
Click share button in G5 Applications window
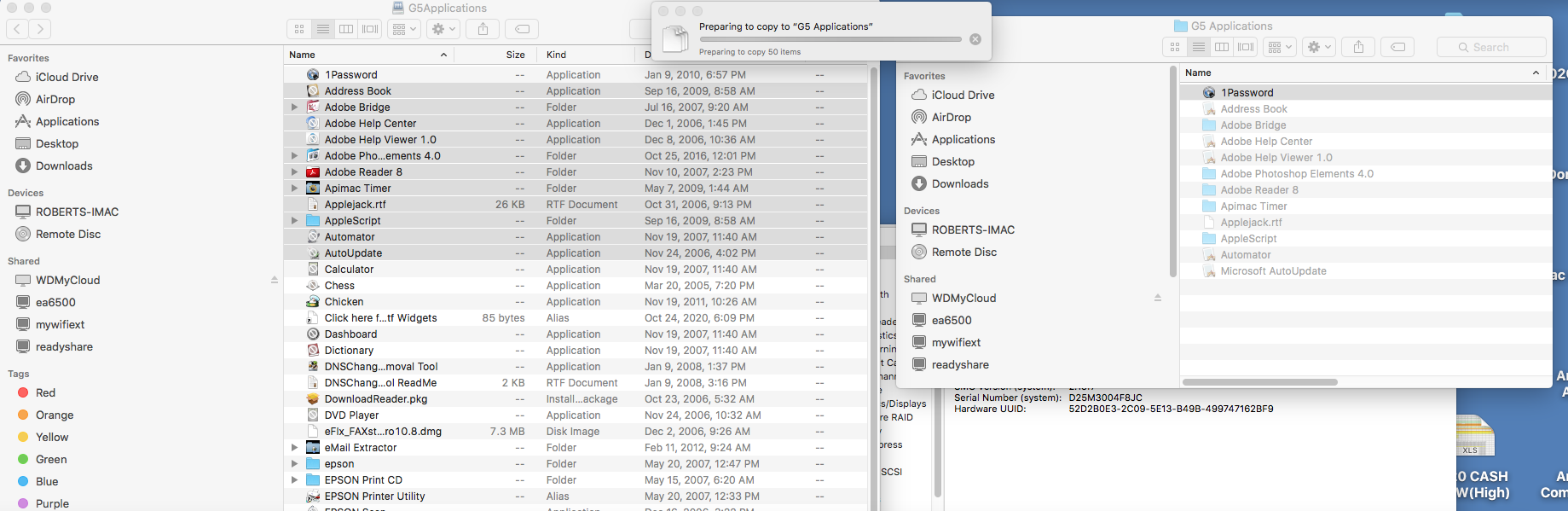pyautogui.click(x=1359, y=47)
